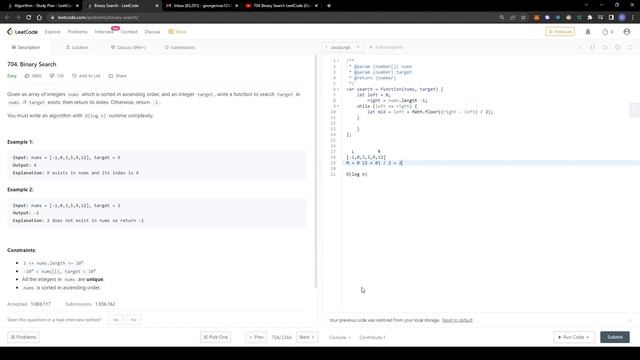Collapse code fold arrow at line 1
The image size is (640, 360).
coord(338,61)
